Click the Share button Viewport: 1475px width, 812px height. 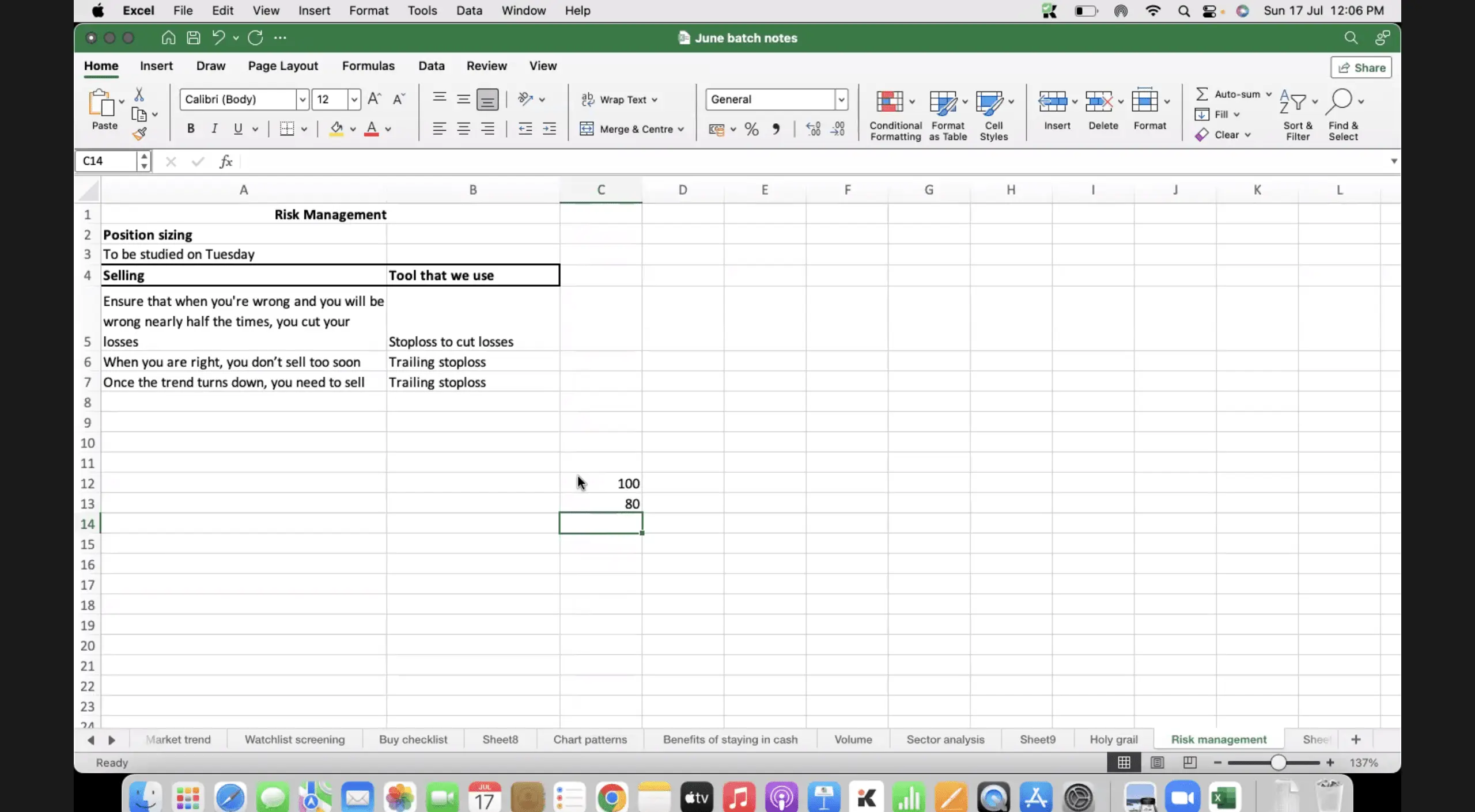click(x=1361, y=68)
